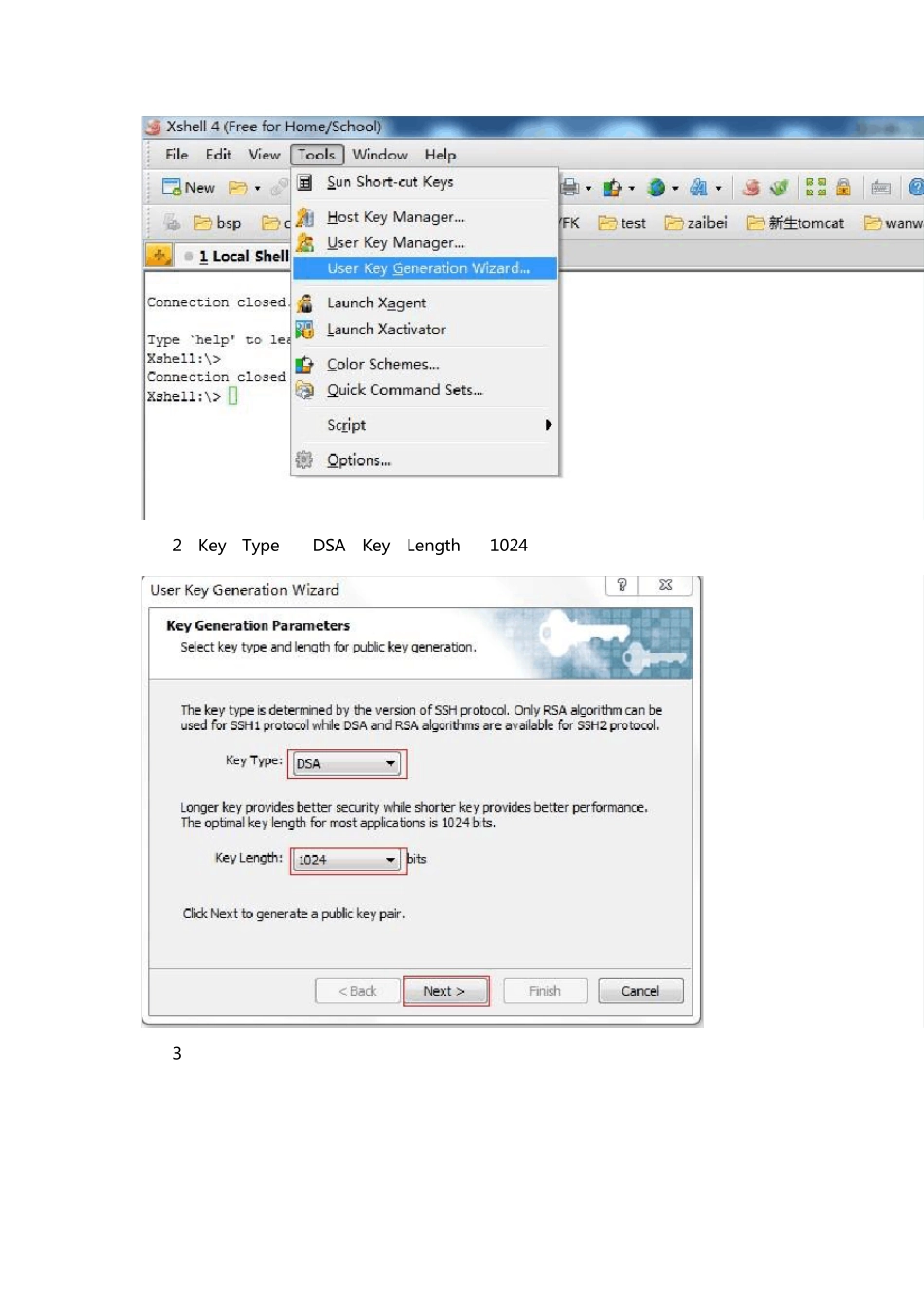Click the terminal cursor at Xshell prompt

coord(233,396)
